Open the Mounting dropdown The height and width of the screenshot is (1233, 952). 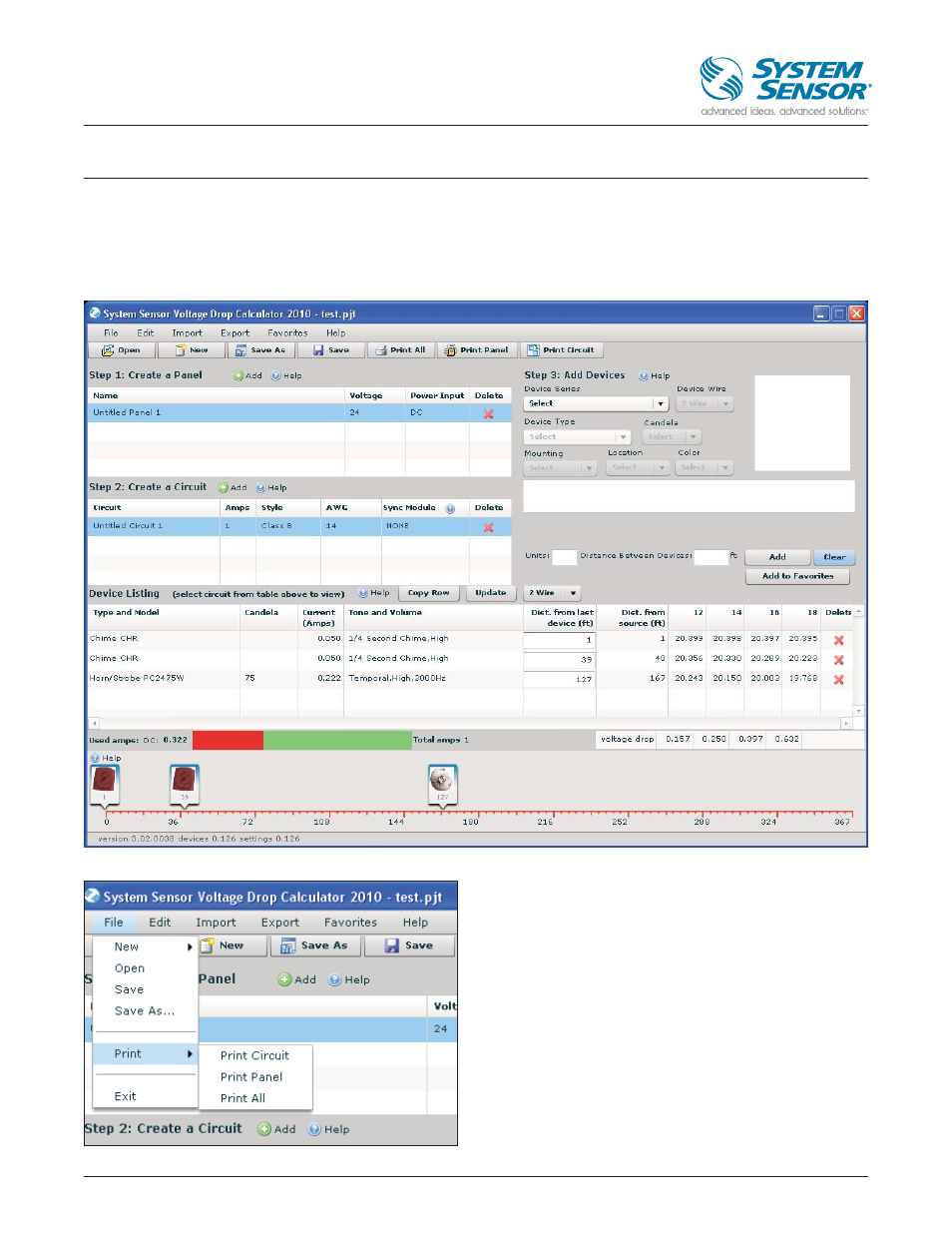[561, 468]
